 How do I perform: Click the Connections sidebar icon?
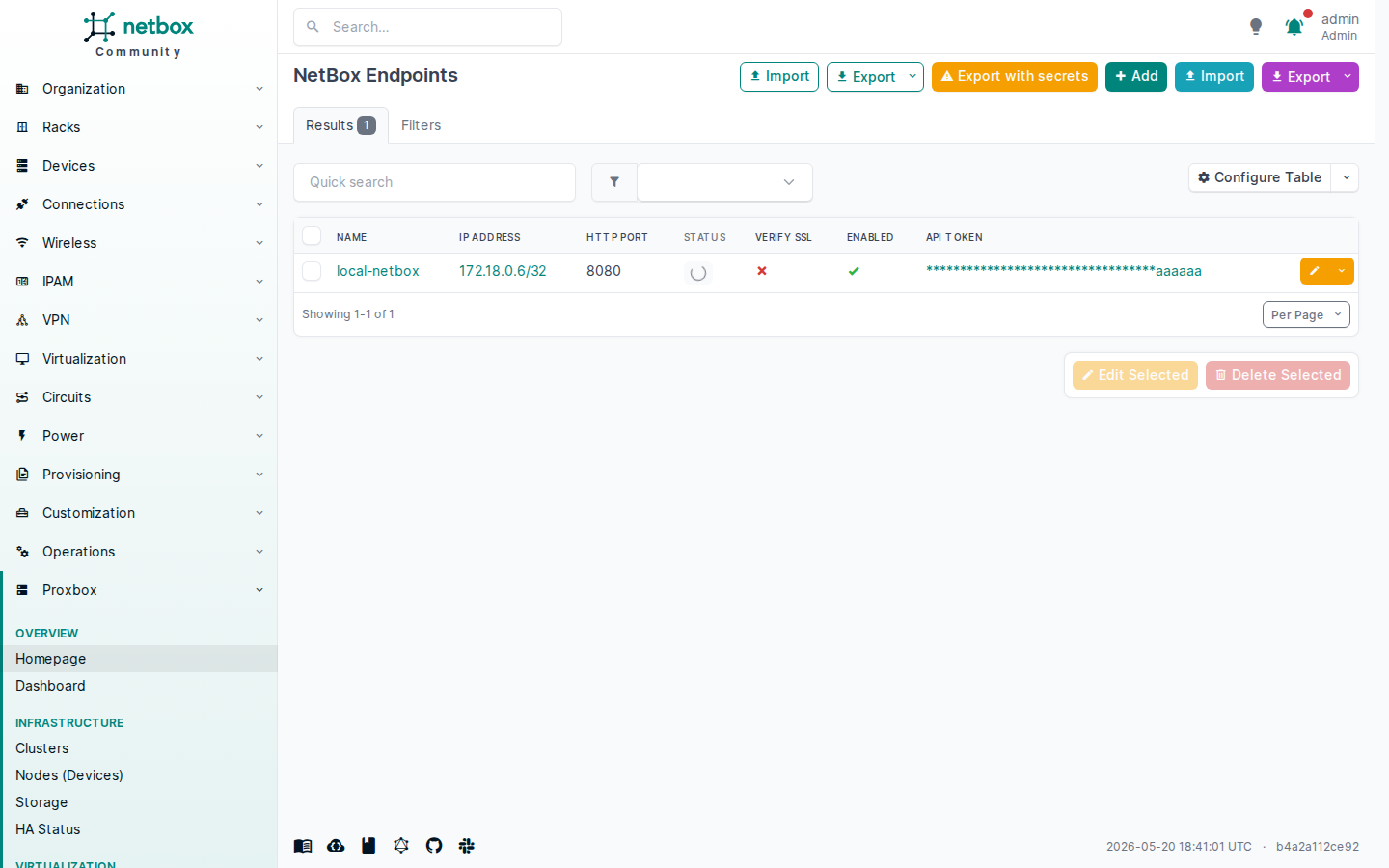click(x=22, y=204)
